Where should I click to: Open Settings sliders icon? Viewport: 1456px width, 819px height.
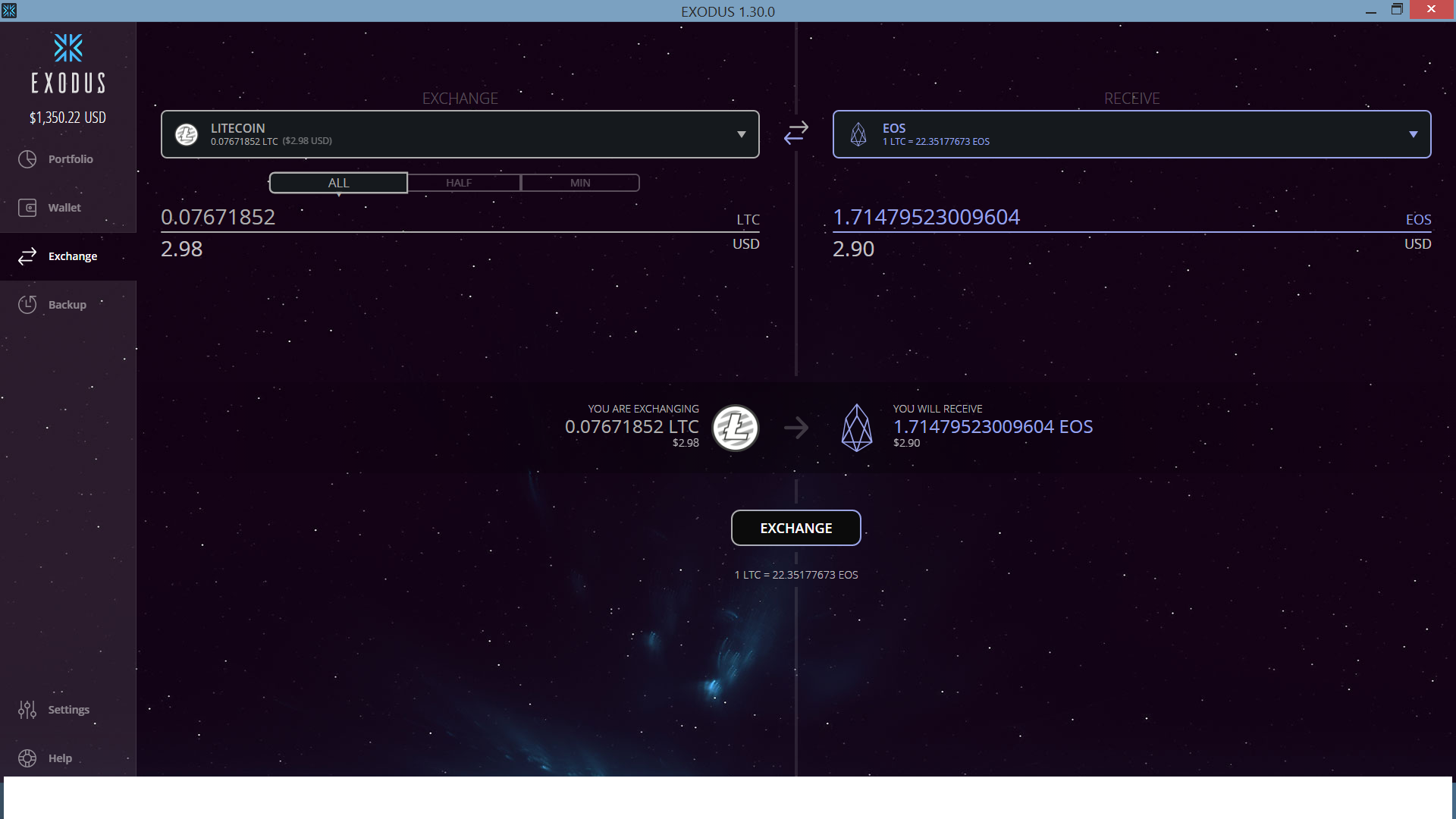click(27, 710)
